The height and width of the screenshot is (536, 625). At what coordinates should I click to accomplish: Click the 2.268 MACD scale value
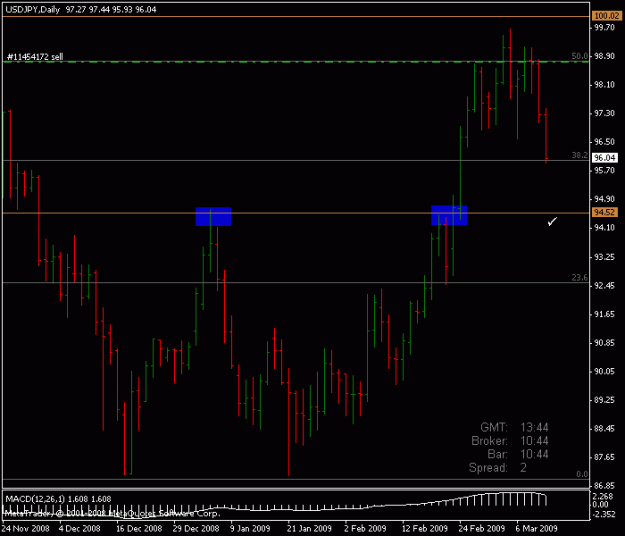point(603,496)
